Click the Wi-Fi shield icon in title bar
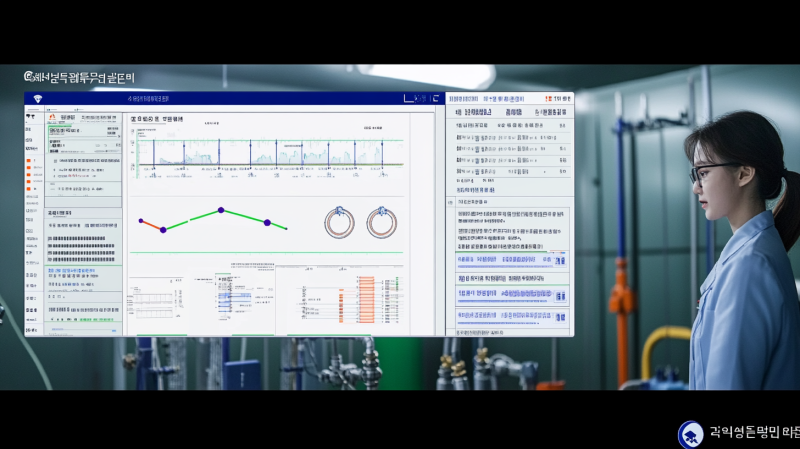 (x=38, y=99)
